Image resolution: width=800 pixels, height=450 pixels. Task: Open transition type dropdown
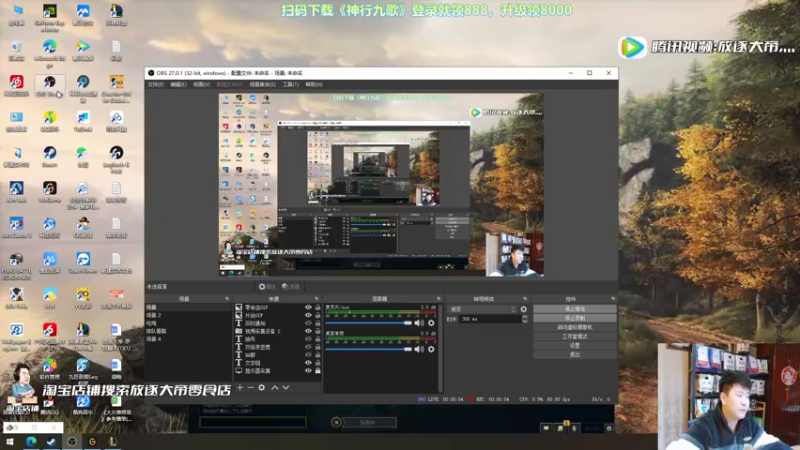pos(483,309)
